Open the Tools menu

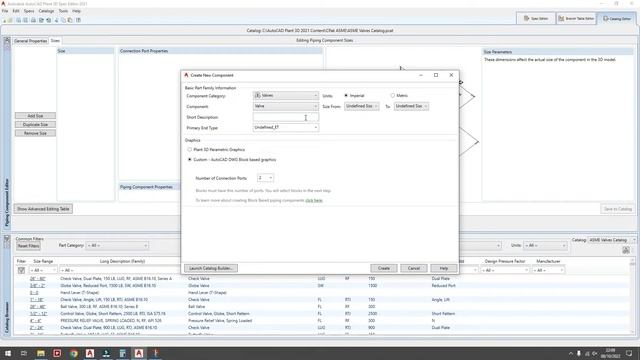[63, 11]
